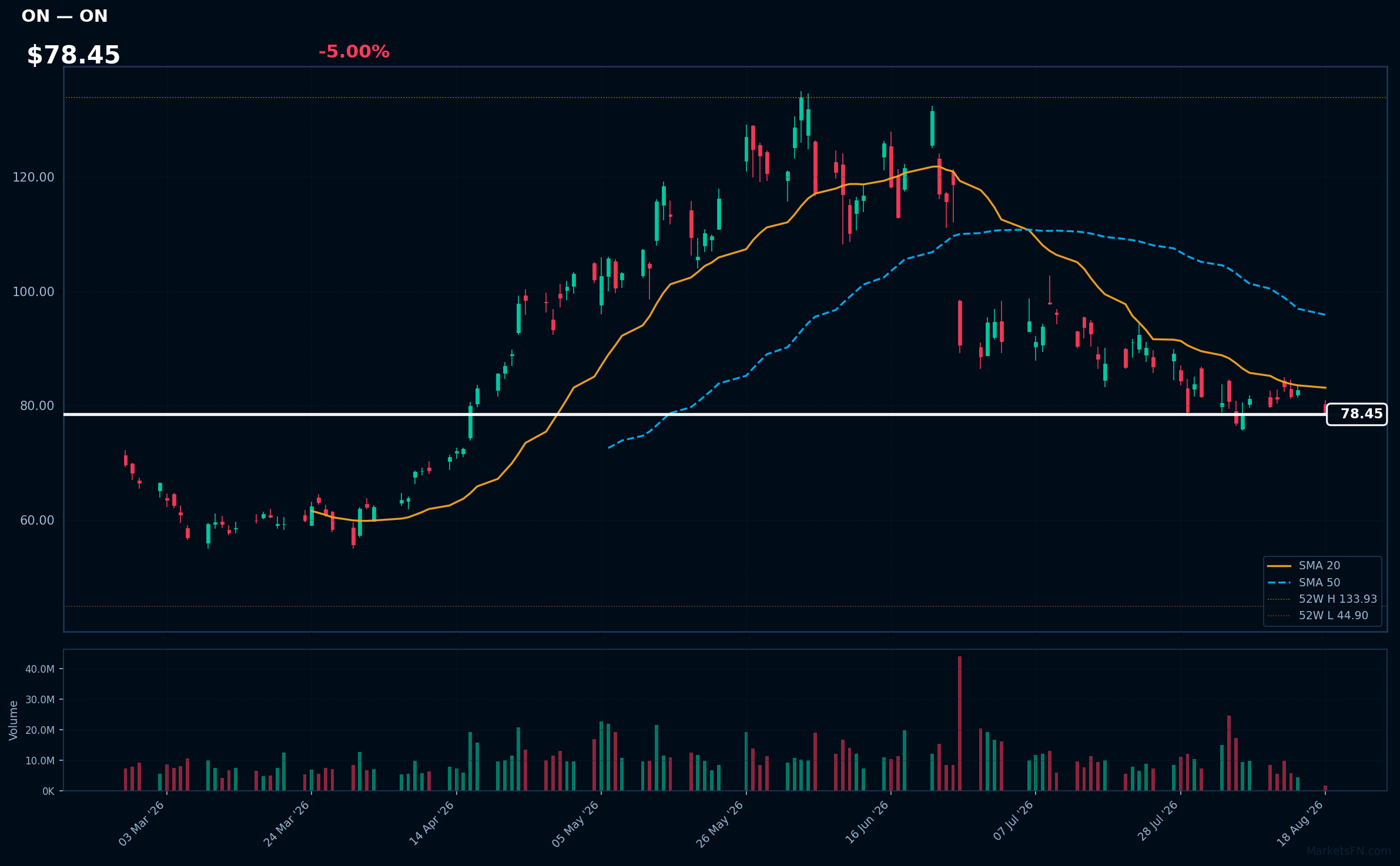The height and width of the screenshot is (866, 1400).
Task: Click the 30.0M volume axis label
Action: 40,700
